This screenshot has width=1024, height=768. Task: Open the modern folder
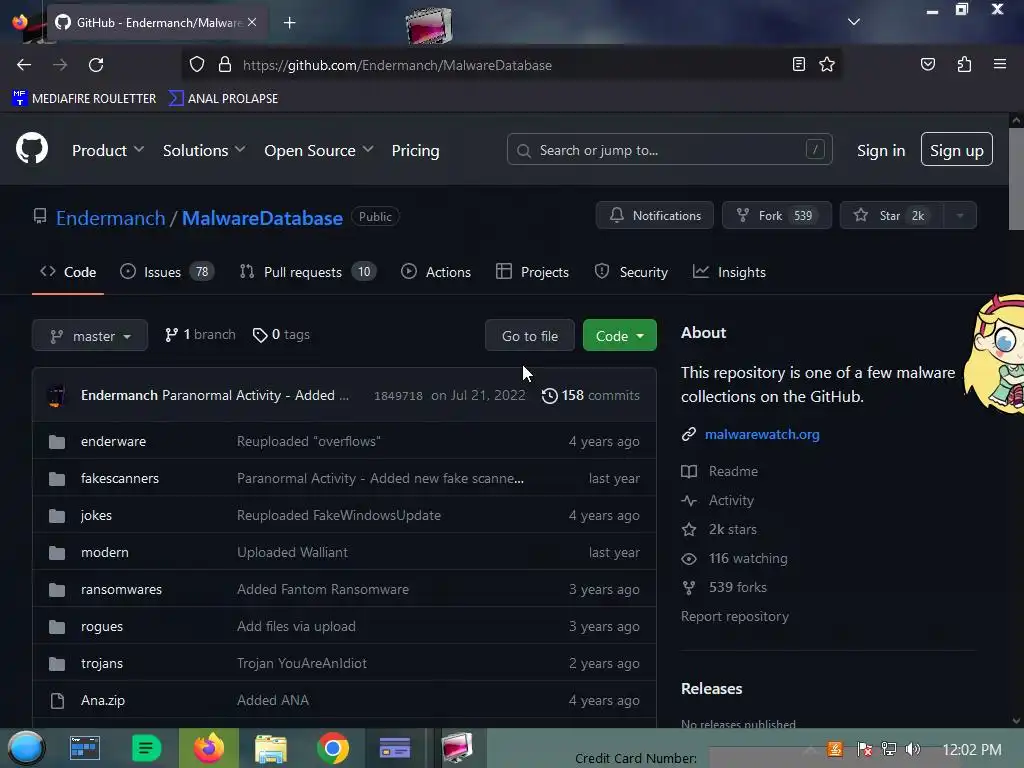pos(104,552)
